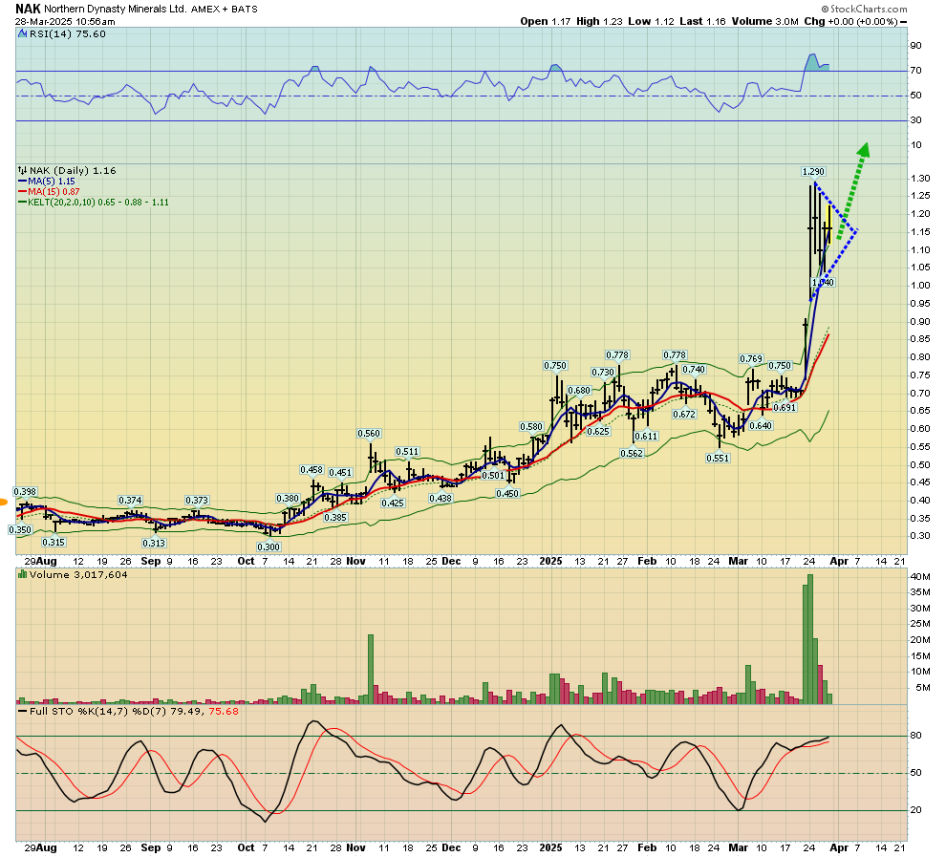Image resolution: width=946 pixels, height=857 pixels.
Task: Click the 1.290 peak price label
Action: [813, 172]
